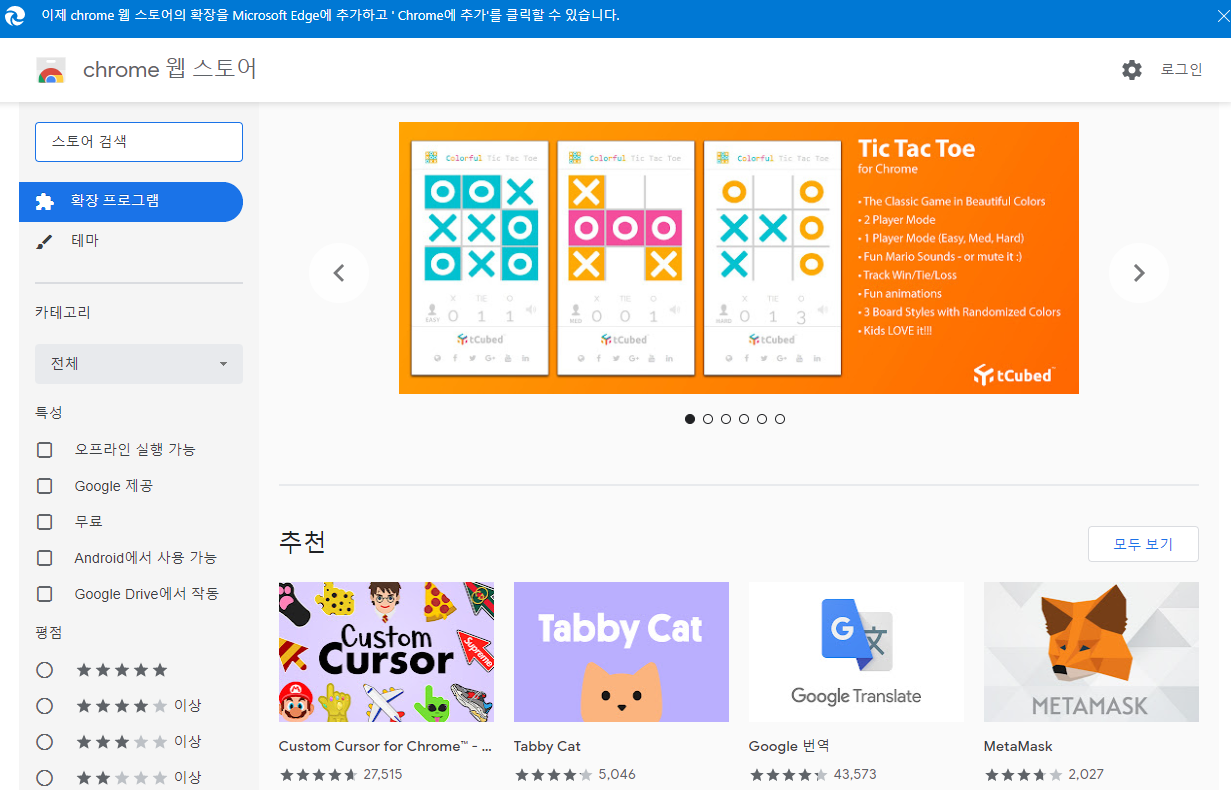1231x790 pixels.
Task: Select the third carousel indicator dot
Action: click(726, 419)
